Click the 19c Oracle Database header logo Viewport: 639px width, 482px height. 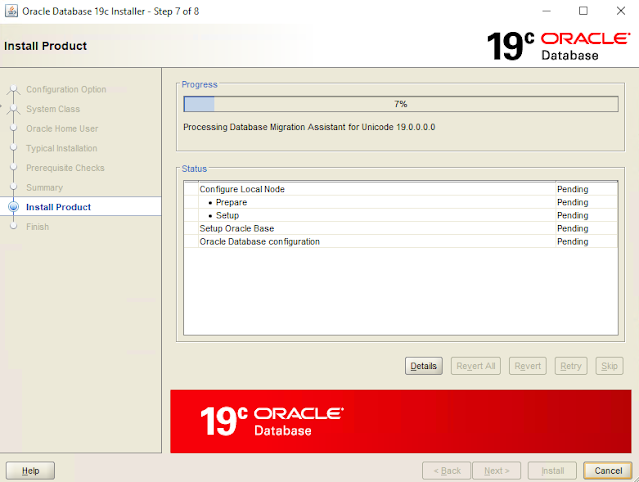pyautogui.click(x=558, y=46)
